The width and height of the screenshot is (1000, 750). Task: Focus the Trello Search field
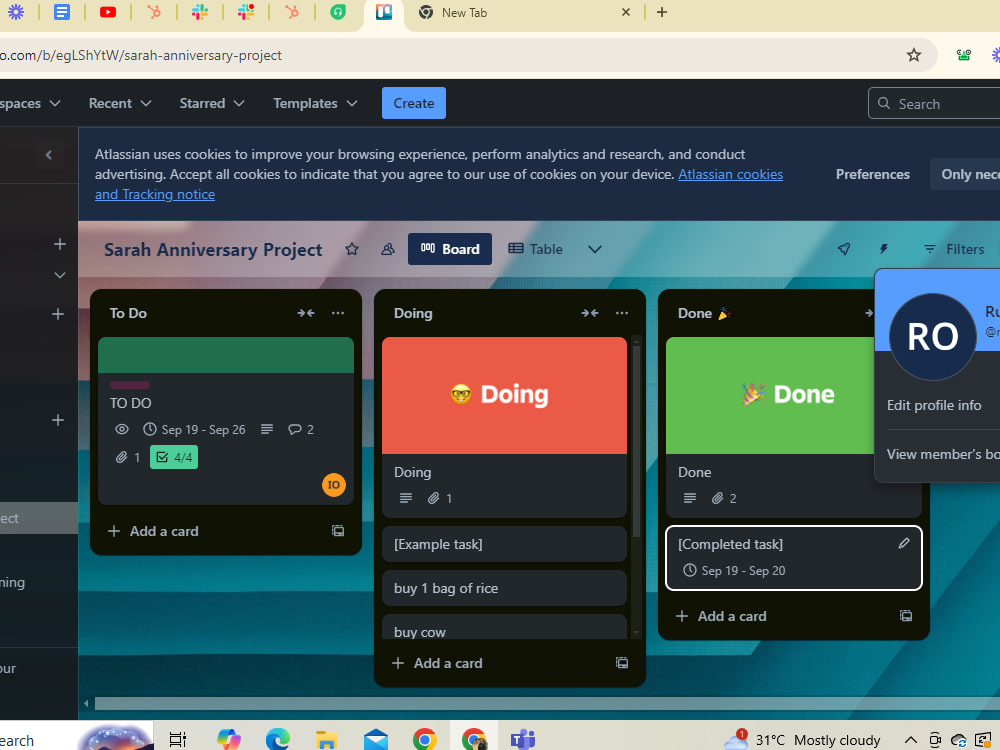pos(934,103)
